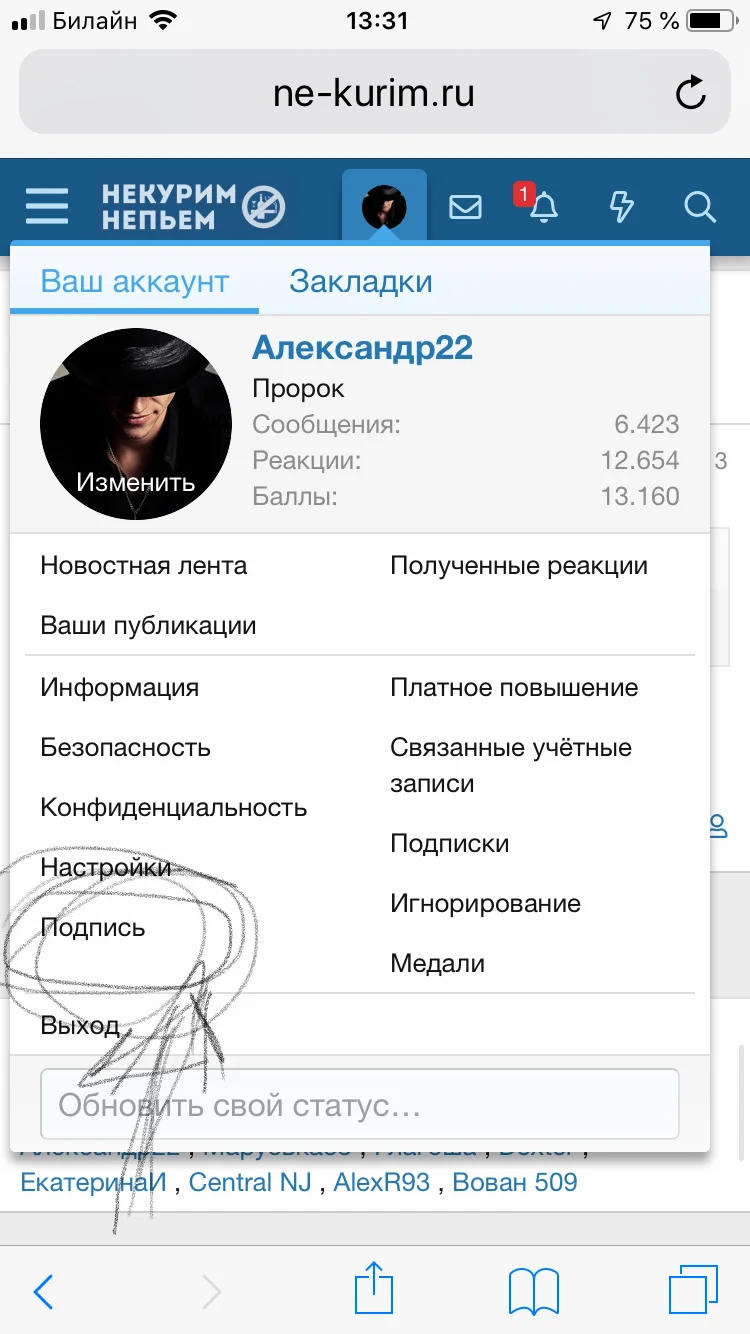
Task: Open Safari bookmarks book icon
Action: [x=533, y=1291]
